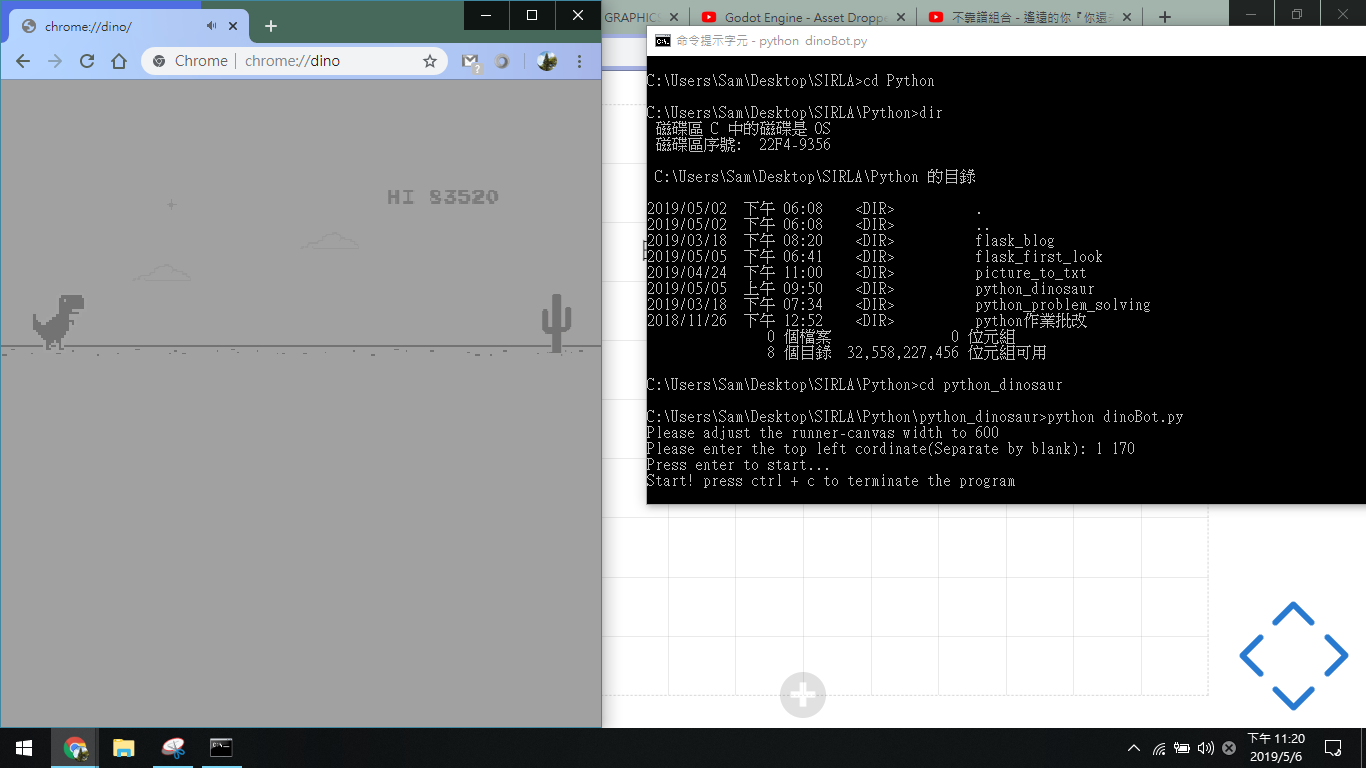Go back in the Chrome dino window
Screen dimensions: 1366x768
point(23,61)
